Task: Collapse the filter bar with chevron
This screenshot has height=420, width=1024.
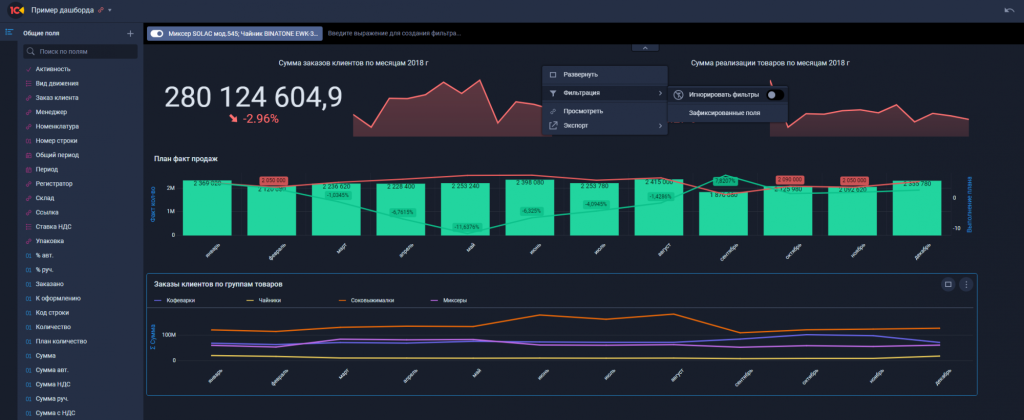Action: [646, 47]
